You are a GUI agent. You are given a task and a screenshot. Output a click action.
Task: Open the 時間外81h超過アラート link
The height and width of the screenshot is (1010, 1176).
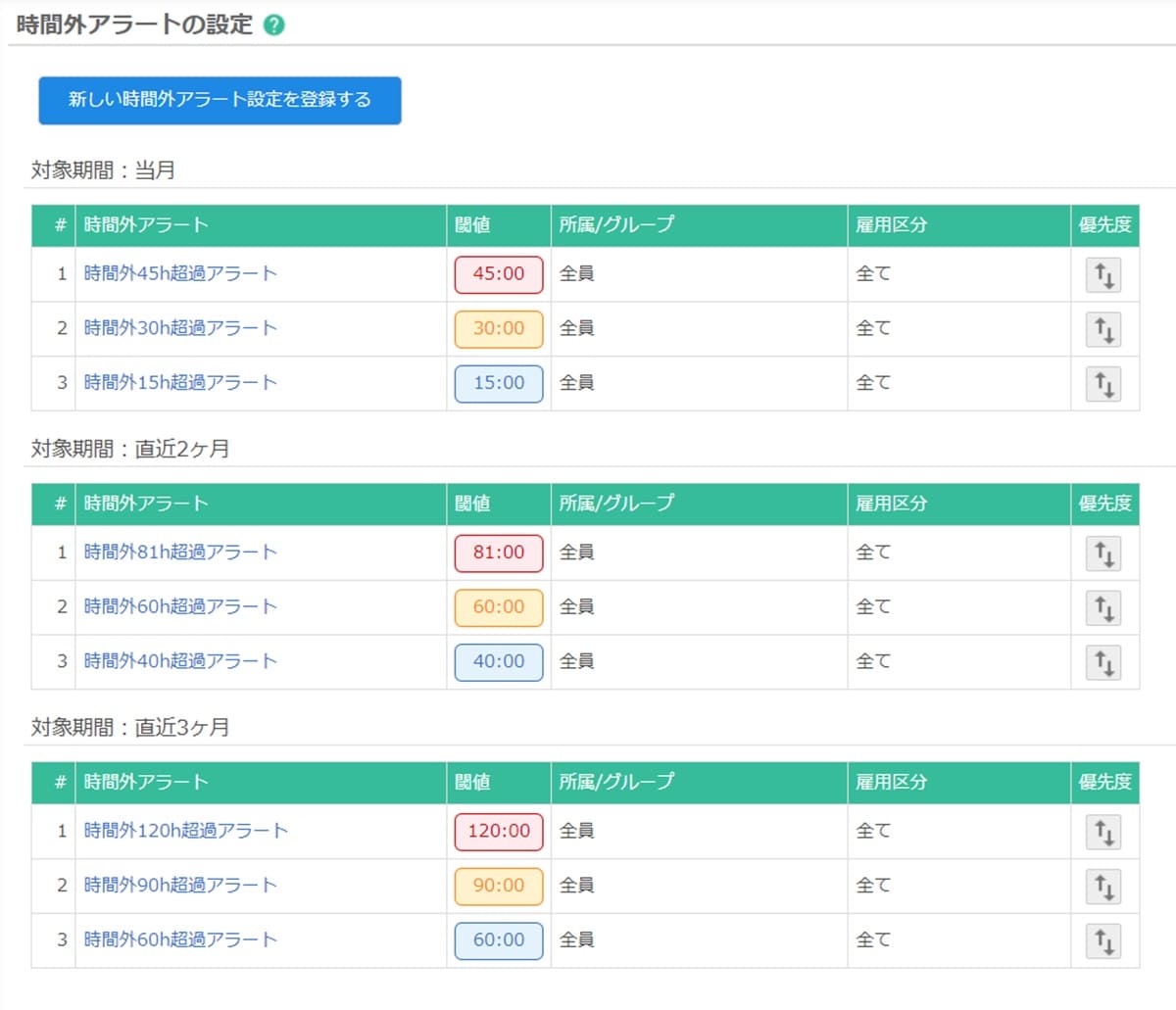click(x=178, y=552)
